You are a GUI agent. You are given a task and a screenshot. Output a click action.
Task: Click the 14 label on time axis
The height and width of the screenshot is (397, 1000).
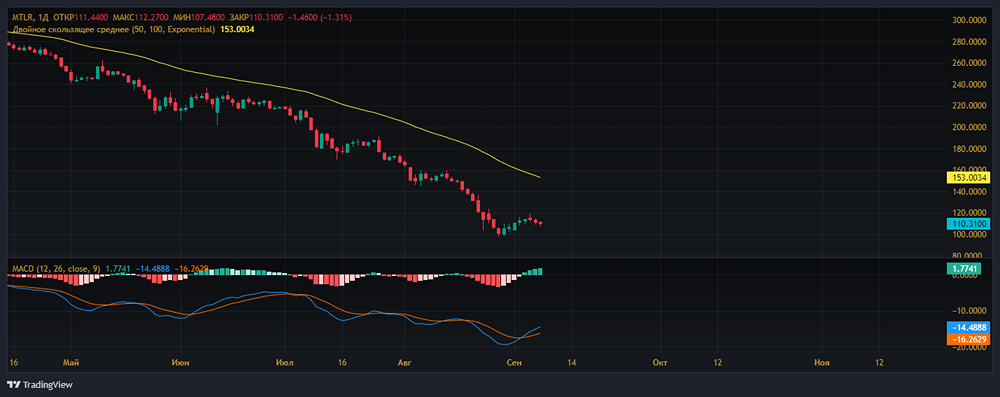coord(570,363)
